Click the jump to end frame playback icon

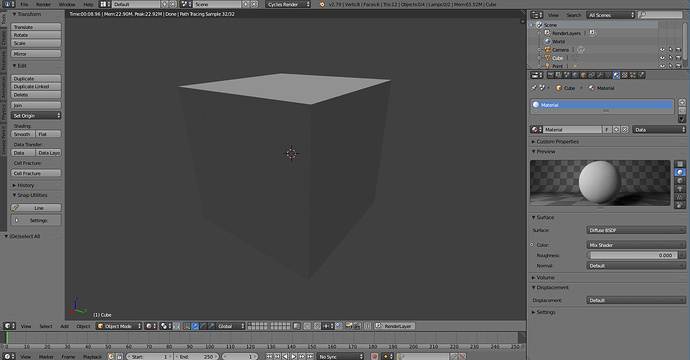coord(310,356)
